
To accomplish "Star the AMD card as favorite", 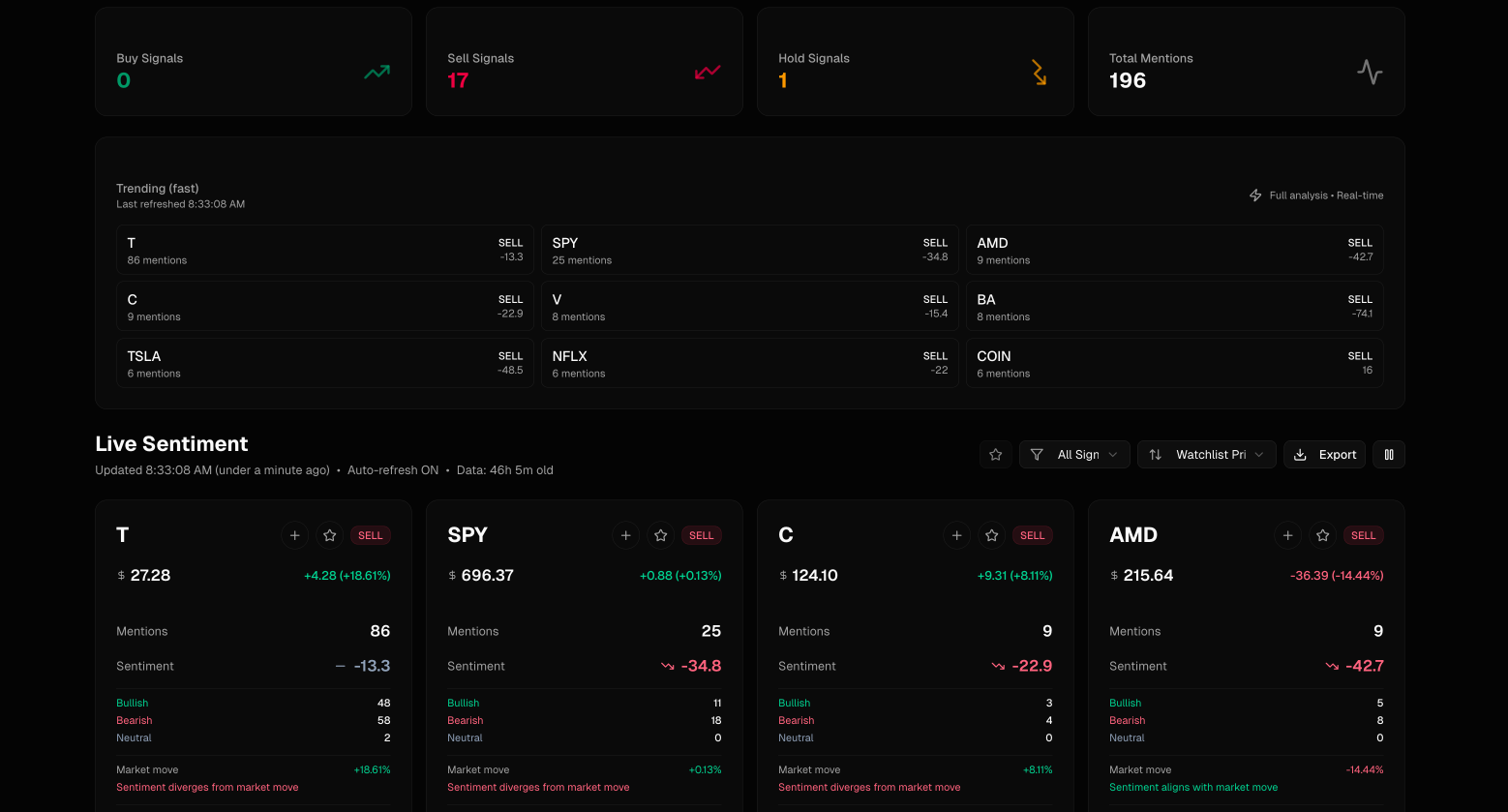I will point(1323,535).
